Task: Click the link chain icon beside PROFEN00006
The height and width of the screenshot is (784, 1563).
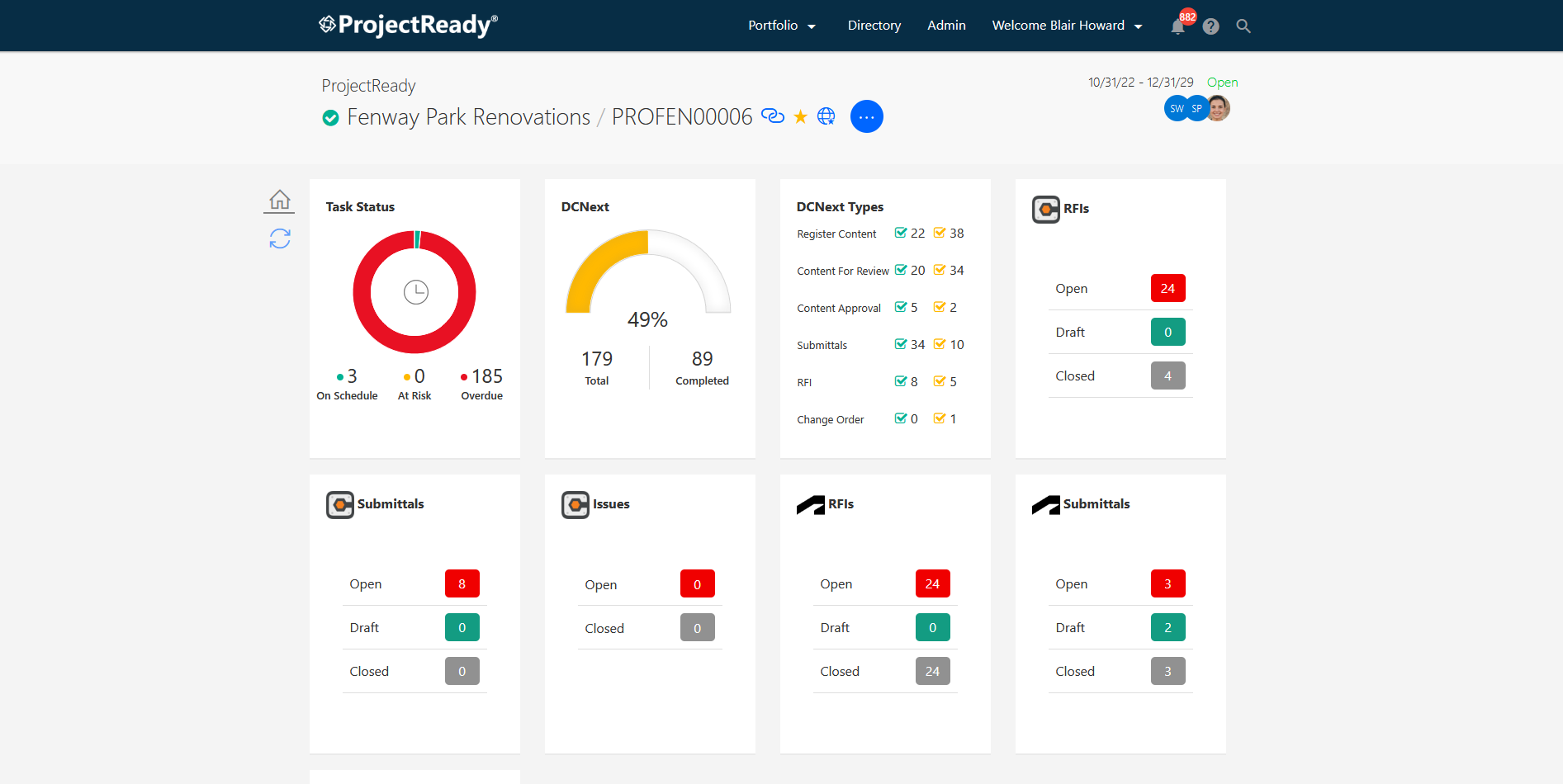Action: point(773,116)
